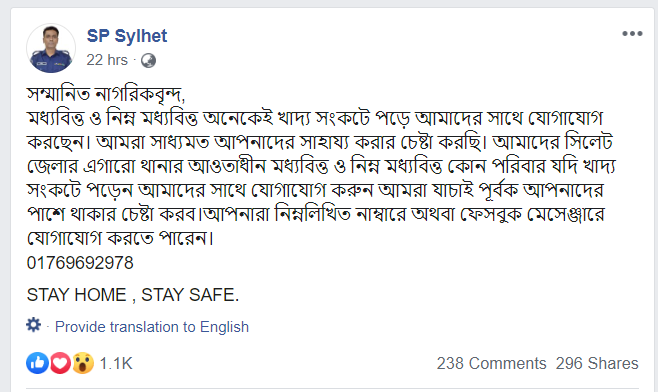Click the line ending যোগাযোগ করতে পারেন
The image size is (658, 392).
pos(120,238)
